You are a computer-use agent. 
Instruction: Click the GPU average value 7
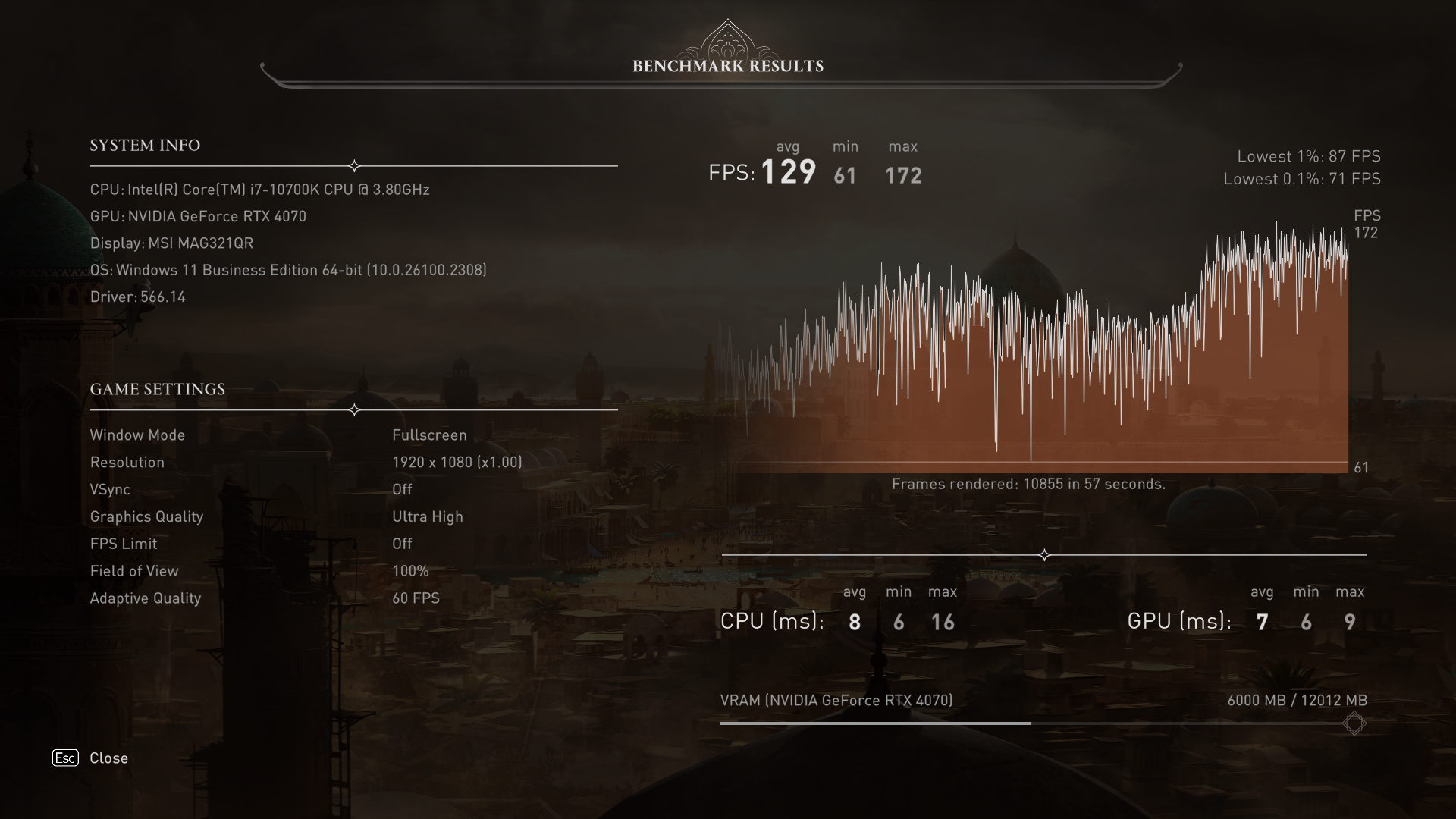tap(1262, 623)
